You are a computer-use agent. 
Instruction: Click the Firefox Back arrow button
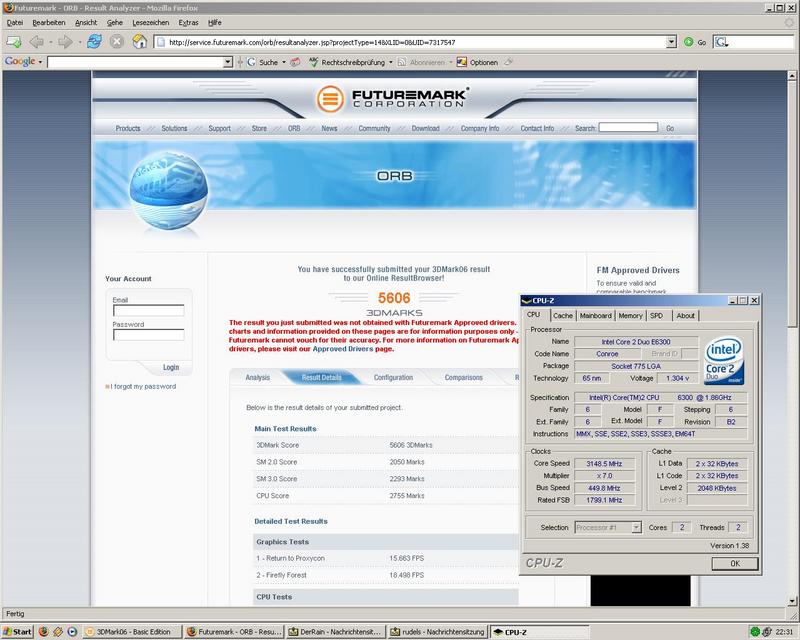(36, 42)
